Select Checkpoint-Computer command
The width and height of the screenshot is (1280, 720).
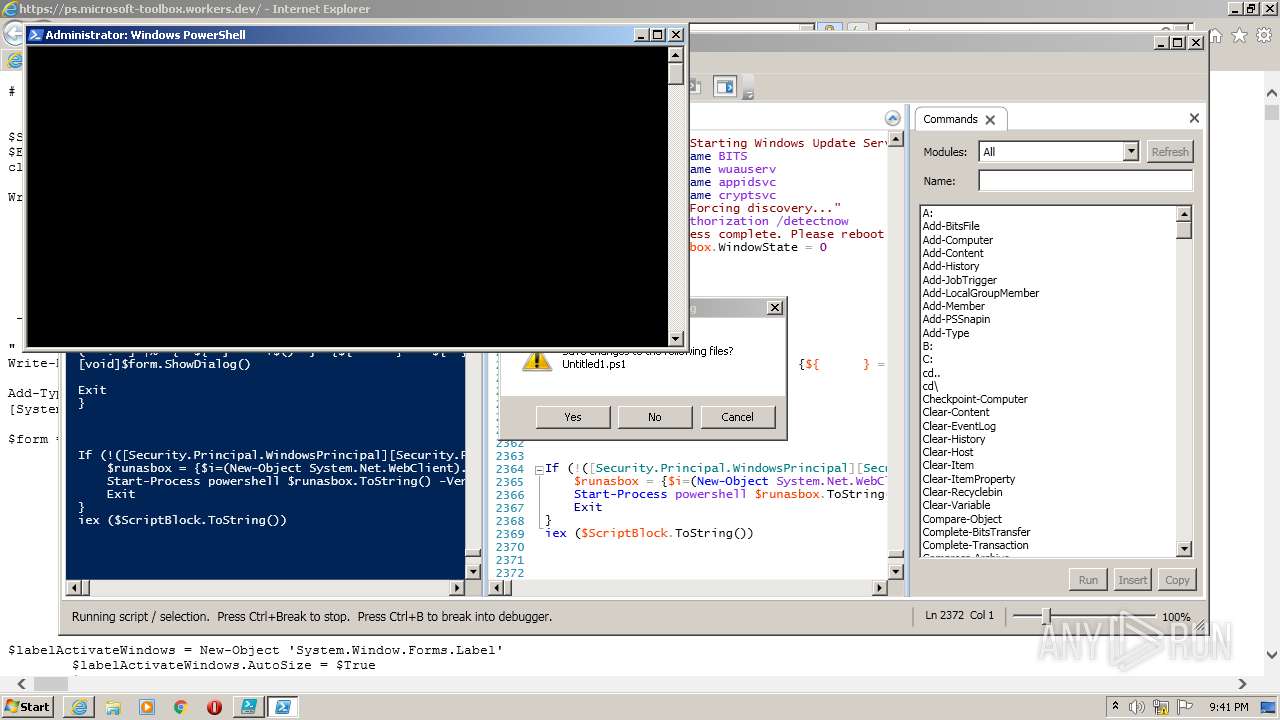pyautogui.click(x=974, y=399)
